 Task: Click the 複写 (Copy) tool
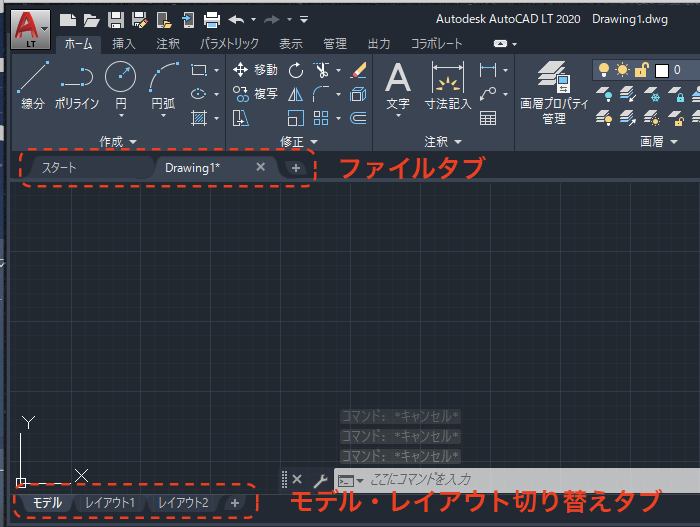tap(255, 94)
